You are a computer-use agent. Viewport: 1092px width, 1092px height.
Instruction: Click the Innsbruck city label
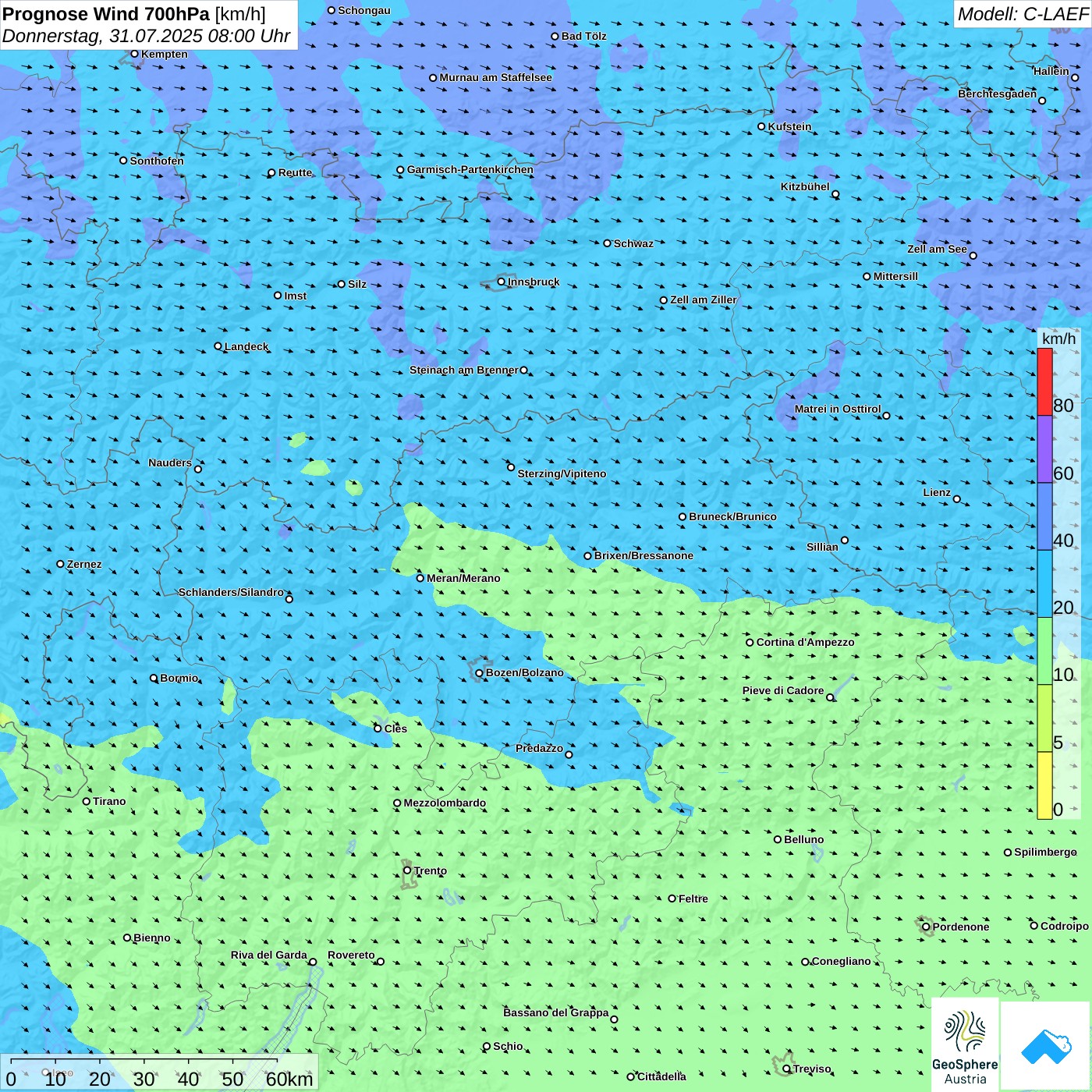pos(534,282)
